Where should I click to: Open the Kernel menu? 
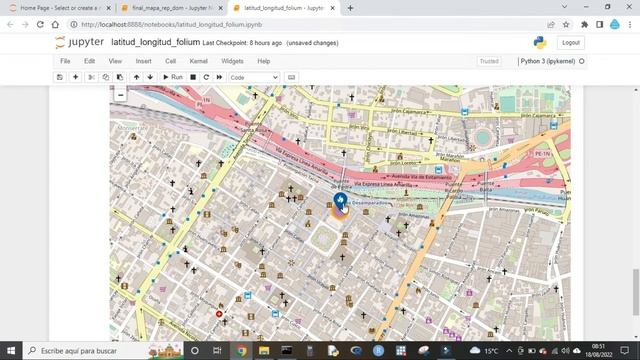[198, 61]
